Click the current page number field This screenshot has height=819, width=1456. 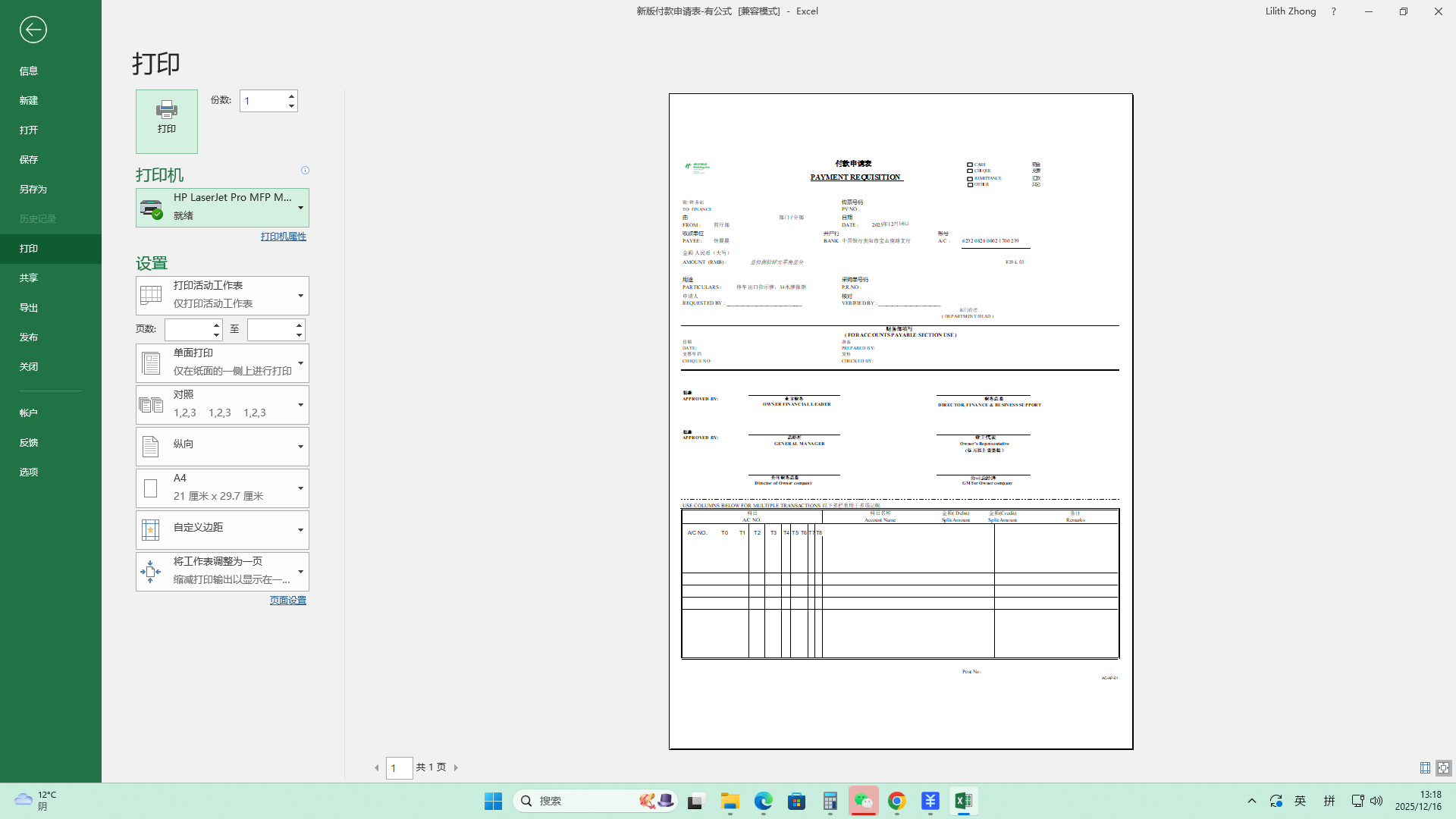pyautogui.click(x=399, y=768)
